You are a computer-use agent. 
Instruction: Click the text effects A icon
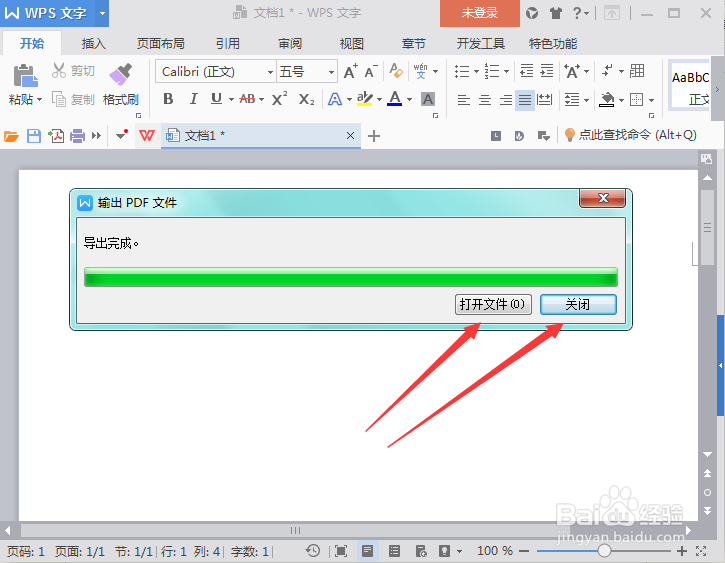click(335, 99)
